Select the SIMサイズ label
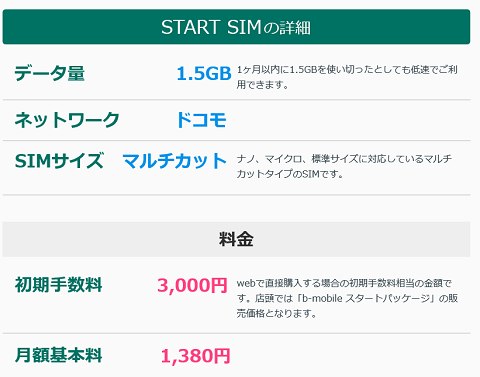This screenshot has width=480, height=377. click(x=59, y=161)
